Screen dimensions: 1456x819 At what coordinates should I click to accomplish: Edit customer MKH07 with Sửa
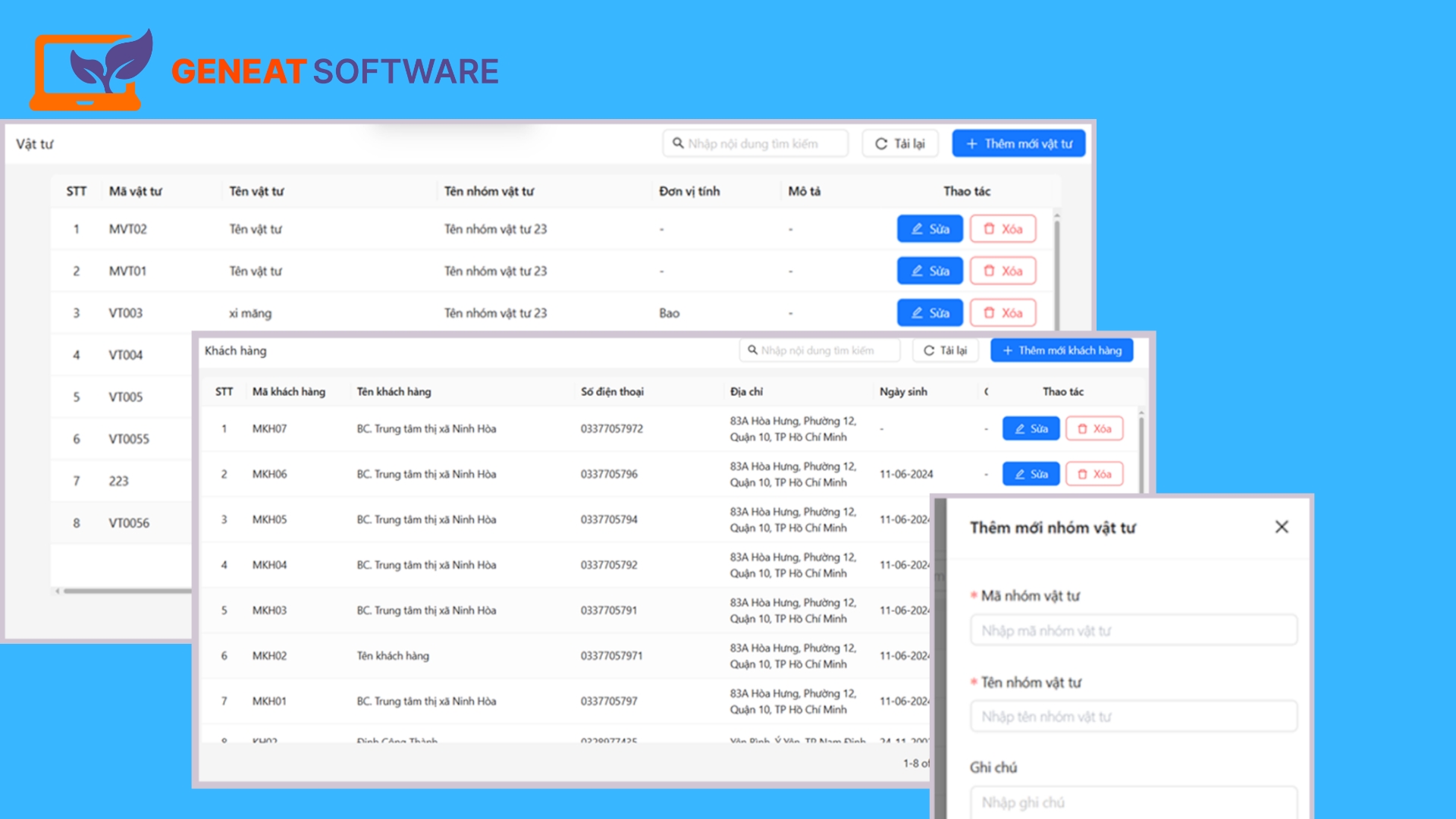coord(1031,428)
